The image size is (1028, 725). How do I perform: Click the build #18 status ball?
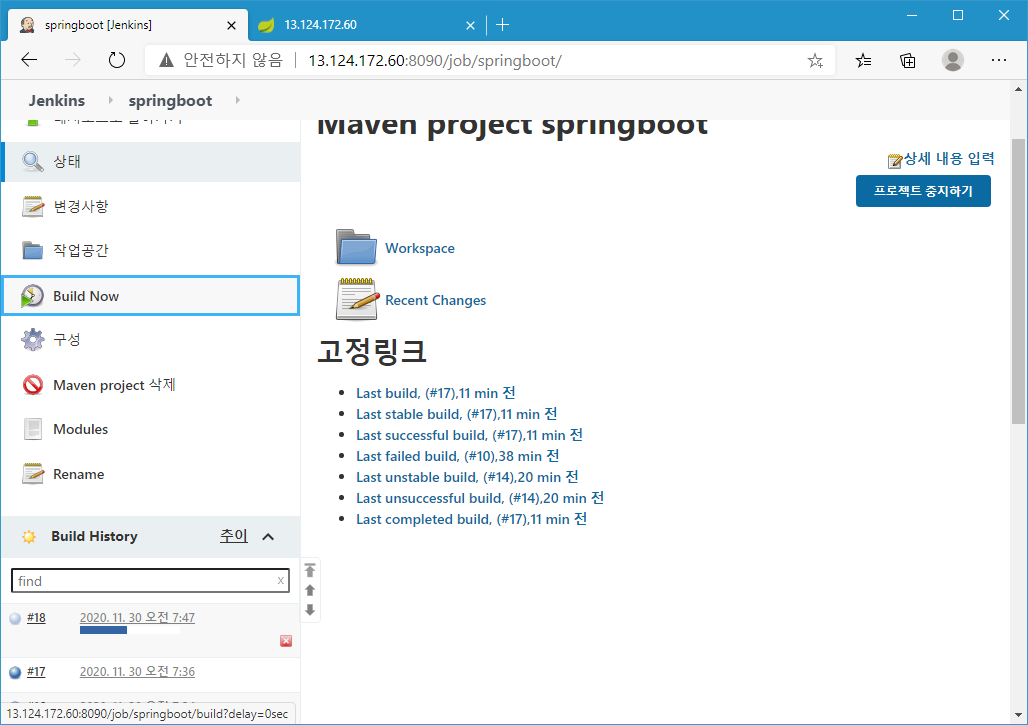[14, 618]
